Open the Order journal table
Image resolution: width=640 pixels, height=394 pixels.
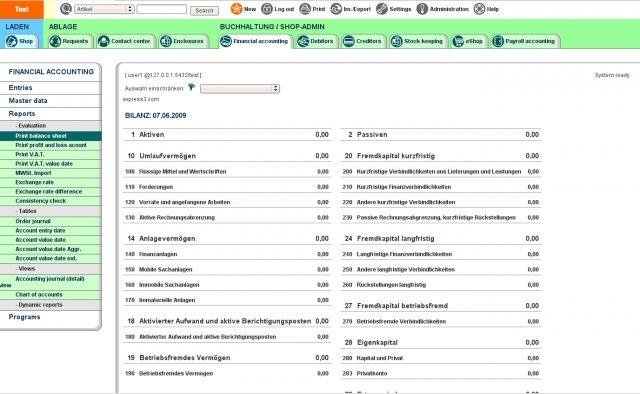coord(51,221)
